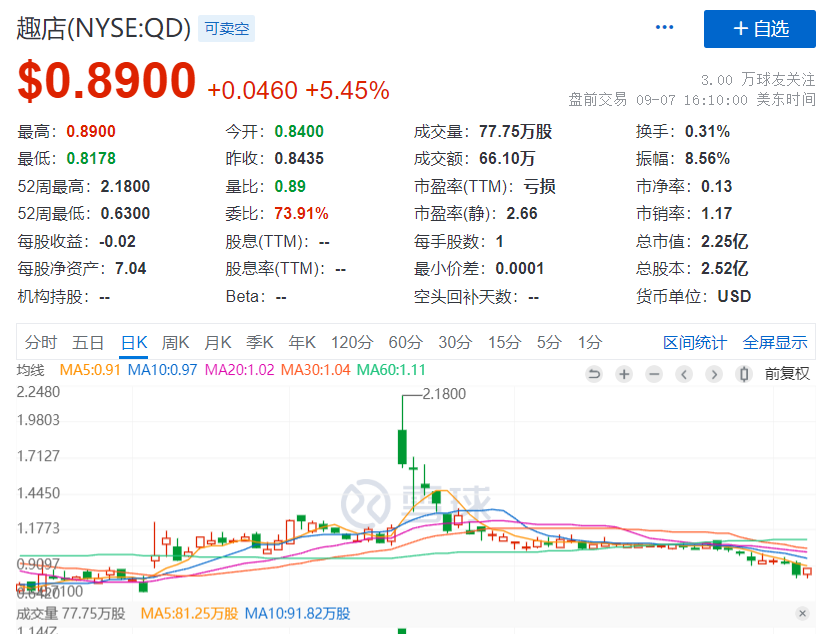Click the 每股净资产 value 7.04
The height and width of the screenshot is (634, 827).
(130, 268)
